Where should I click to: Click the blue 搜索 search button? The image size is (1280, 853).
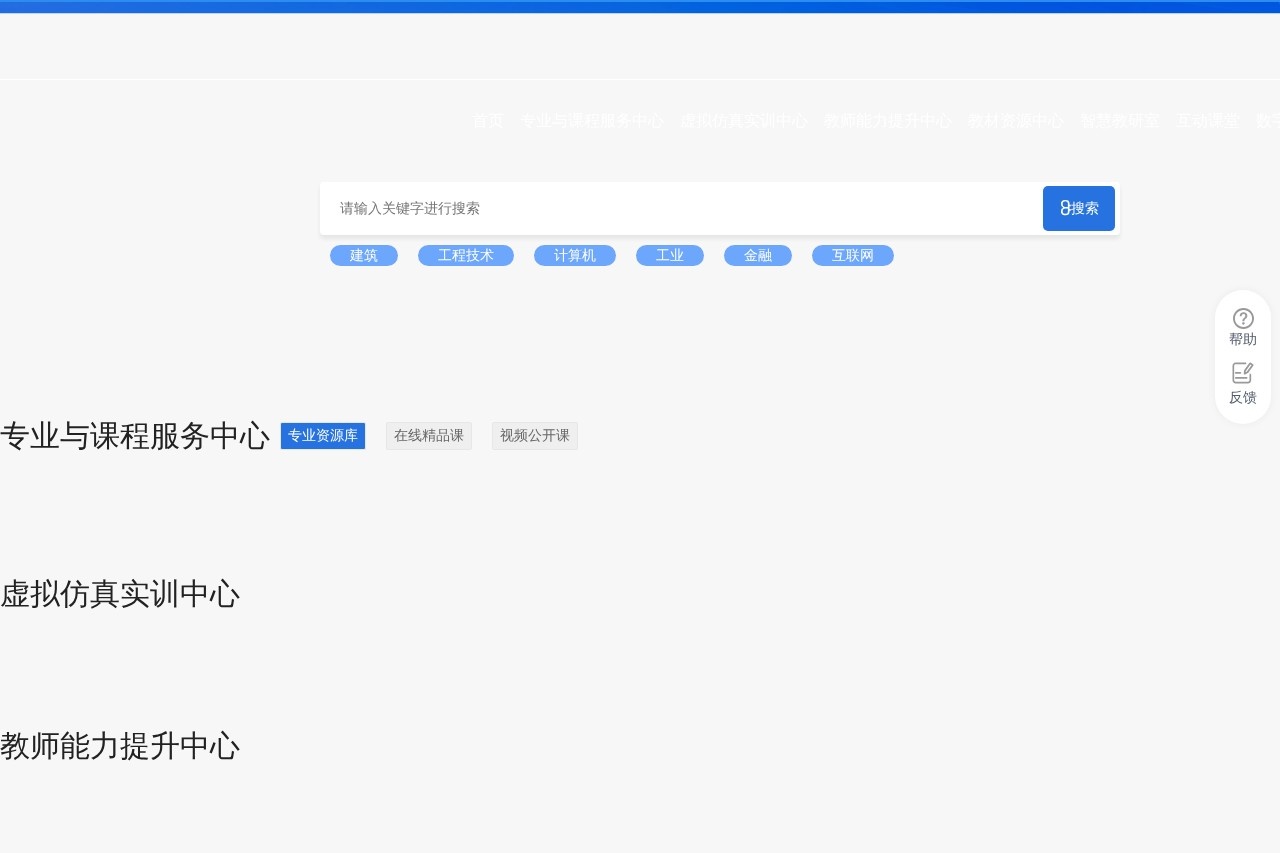pos(1078,208)
